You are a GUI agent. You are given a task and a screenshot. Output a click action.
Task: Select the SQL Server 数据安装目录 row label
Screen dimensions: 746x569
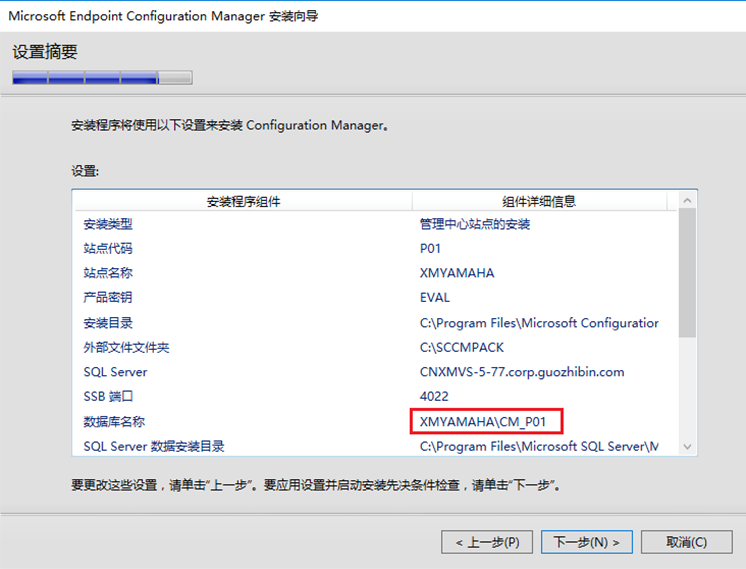(x=154, y=446)
